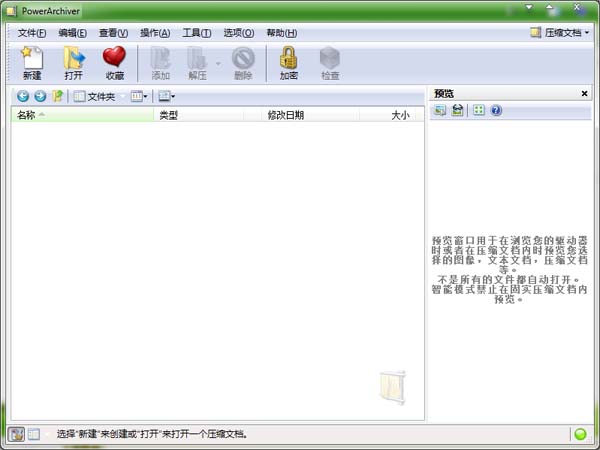This screenshot has width=600, height=450.
Task: Open the view style dropdown next to 文件夹
Action: click(139, 96)
